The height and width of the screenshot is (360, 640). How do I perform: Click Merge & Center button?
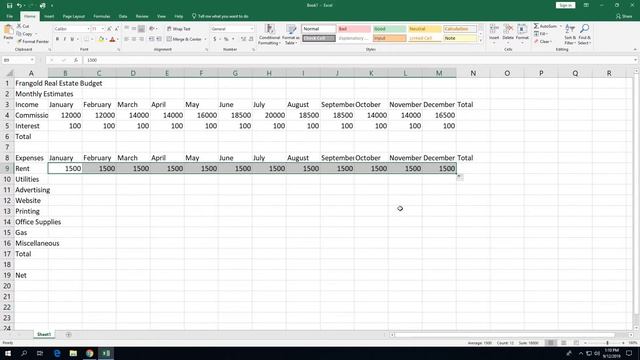pos(184,39)
